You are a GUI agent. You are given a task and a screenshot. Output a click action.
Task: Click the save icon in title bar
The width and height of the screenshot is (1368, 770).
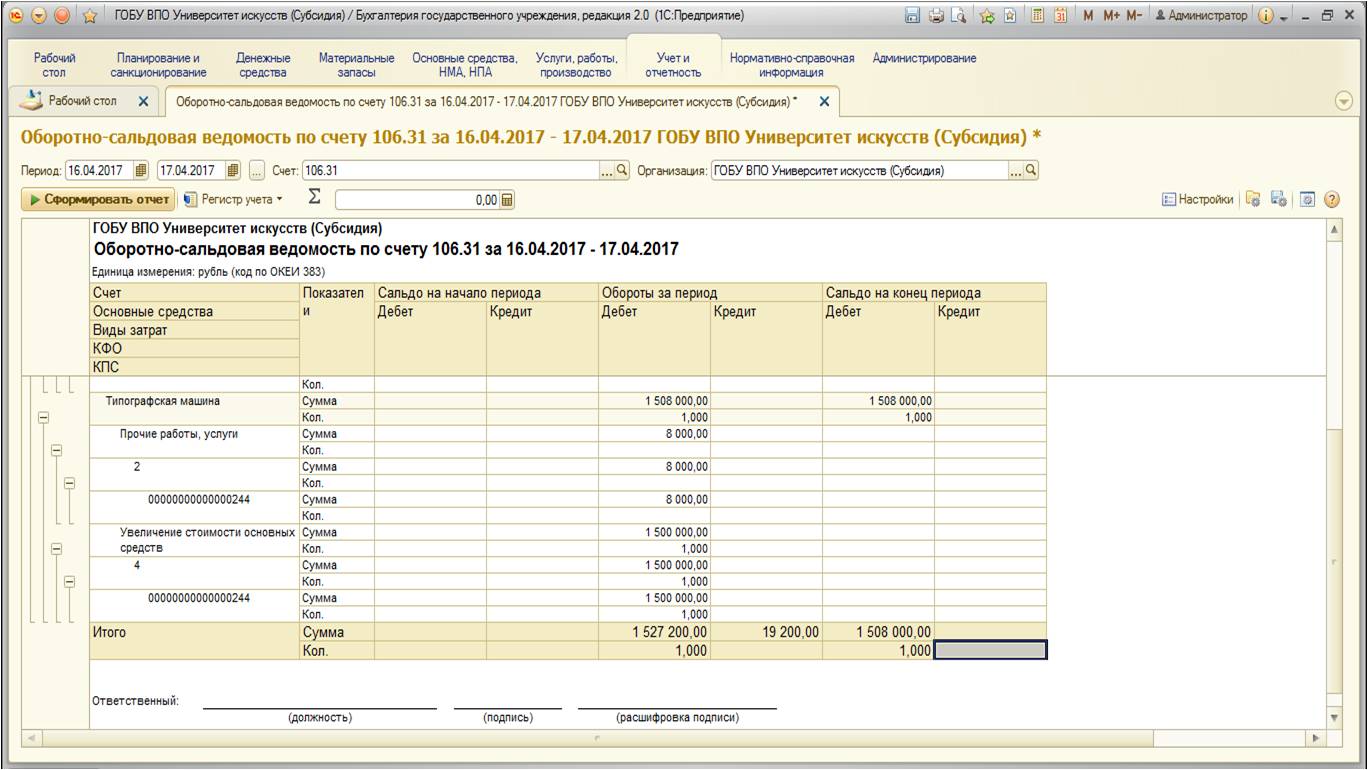click(x=912, y=16)
